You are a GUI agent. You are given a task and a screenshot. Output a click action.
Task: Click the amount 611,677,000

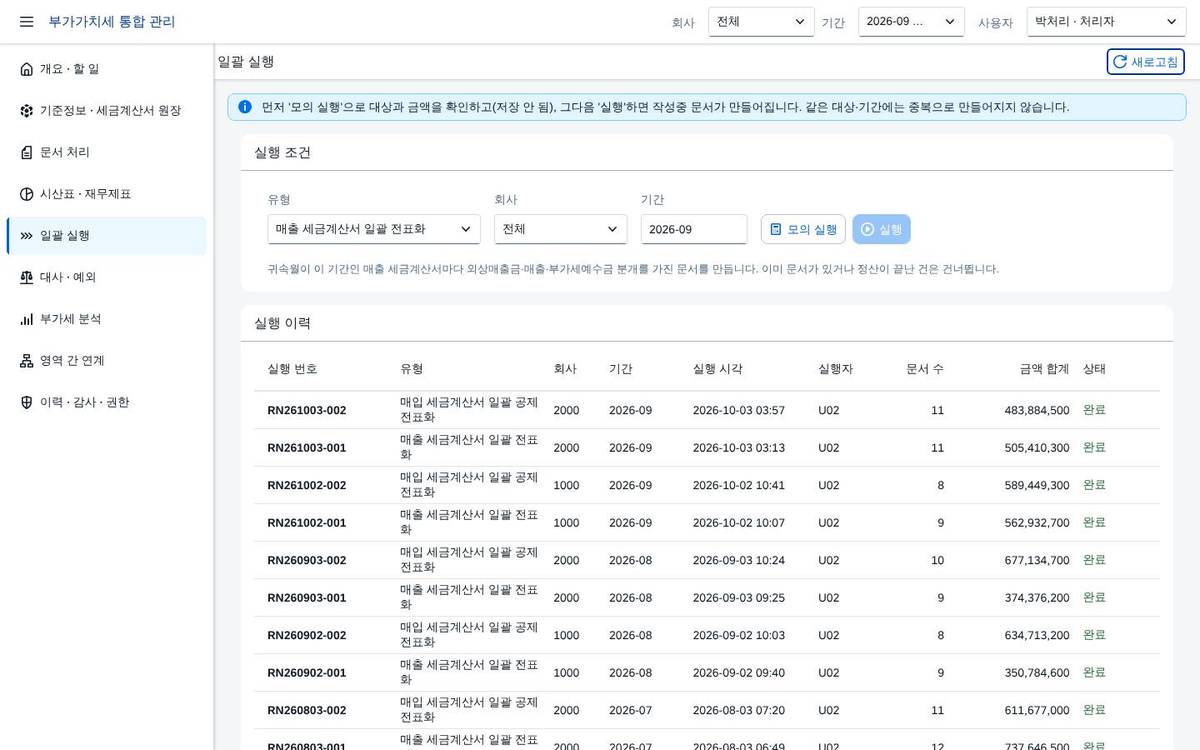click(x=1037, y=710)
